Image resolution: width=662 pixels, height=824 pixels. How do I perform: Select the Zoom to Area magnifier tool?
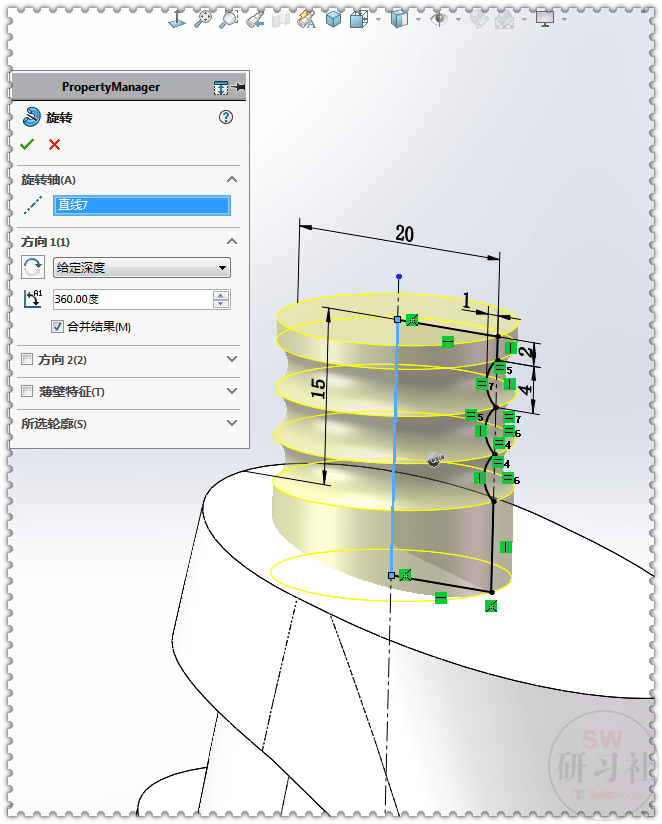tap(229, 18)
